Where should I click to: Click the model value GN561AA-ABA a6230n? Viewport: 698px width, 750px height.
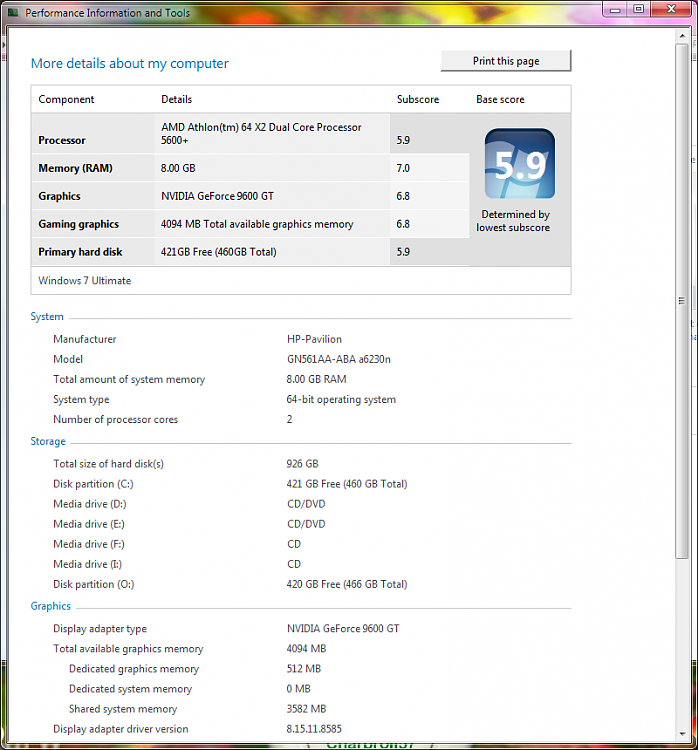click(x=339, y=359)
